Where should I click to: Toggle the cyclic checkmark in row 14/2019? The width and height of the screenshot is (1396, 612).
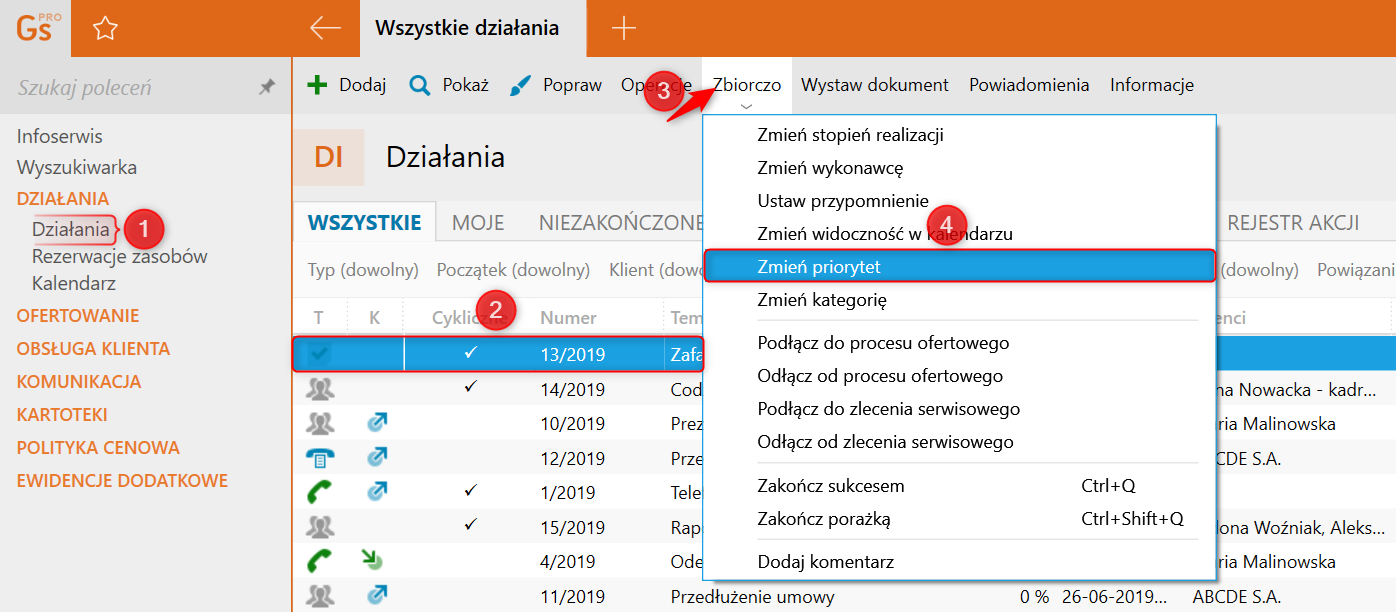(472, 387)
